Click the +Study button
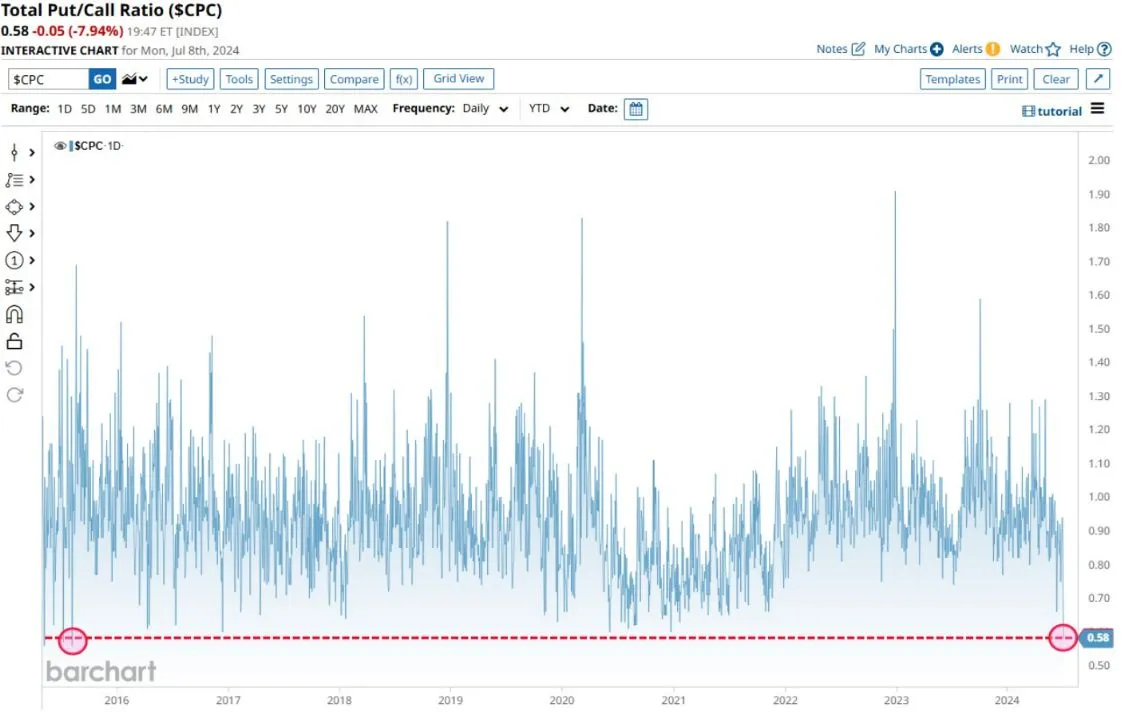 [x=190, y=79]
